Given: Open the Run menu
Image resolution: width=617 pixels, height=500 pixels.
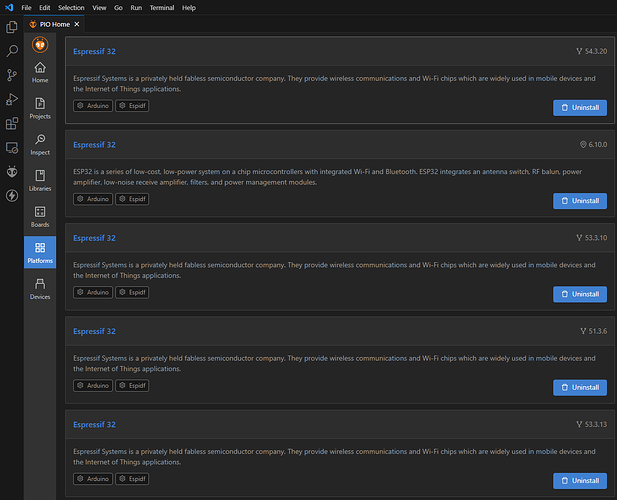Looking at the screenshot, I should tap(136, 7).
